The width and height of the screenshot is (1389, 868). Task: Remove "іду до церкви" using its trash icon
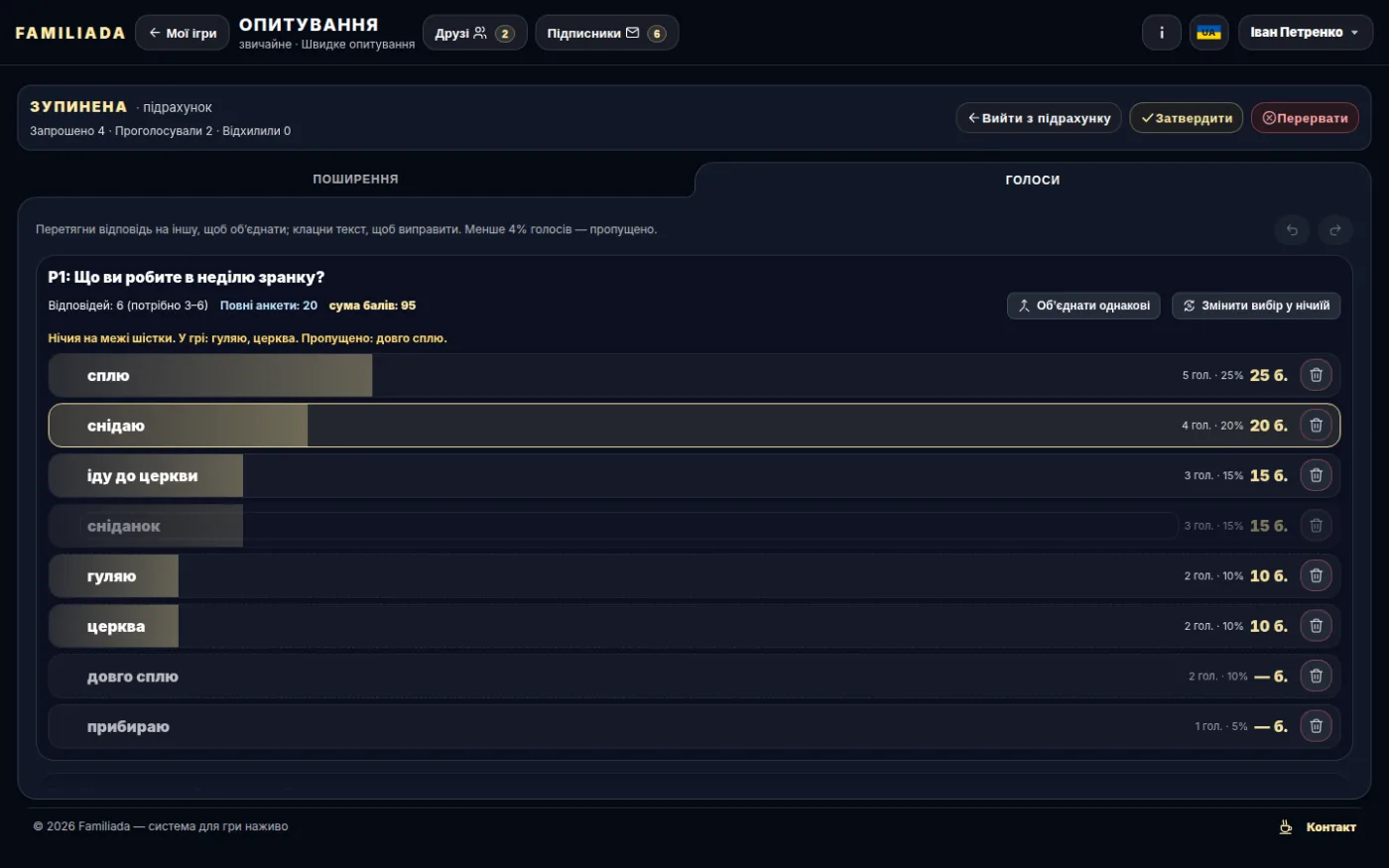(x=1316, y=475)
